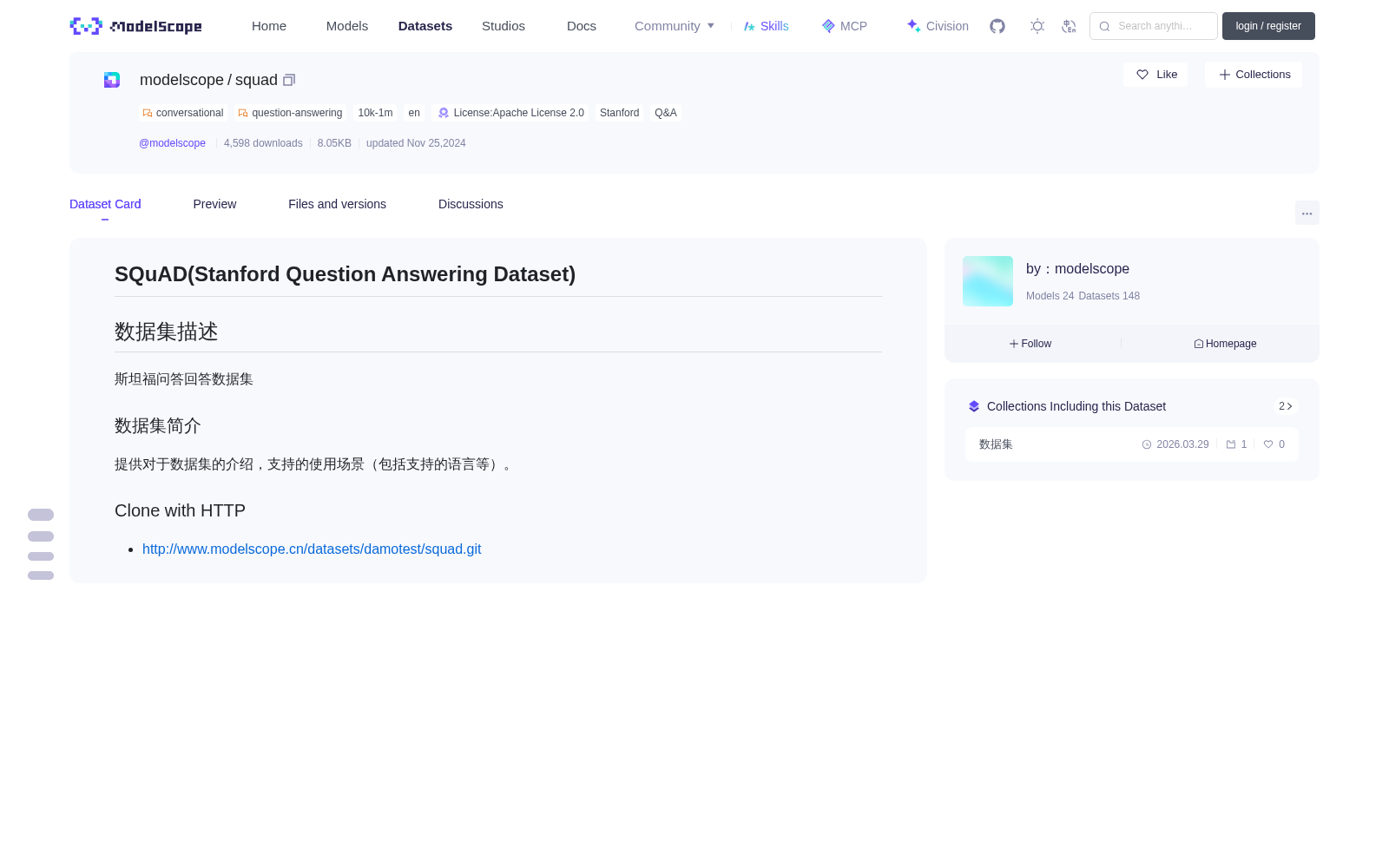The width and height of the screenshot is (1389, 868).
Task: Open the Studios nav item
Action: click(x=504, y=26)
